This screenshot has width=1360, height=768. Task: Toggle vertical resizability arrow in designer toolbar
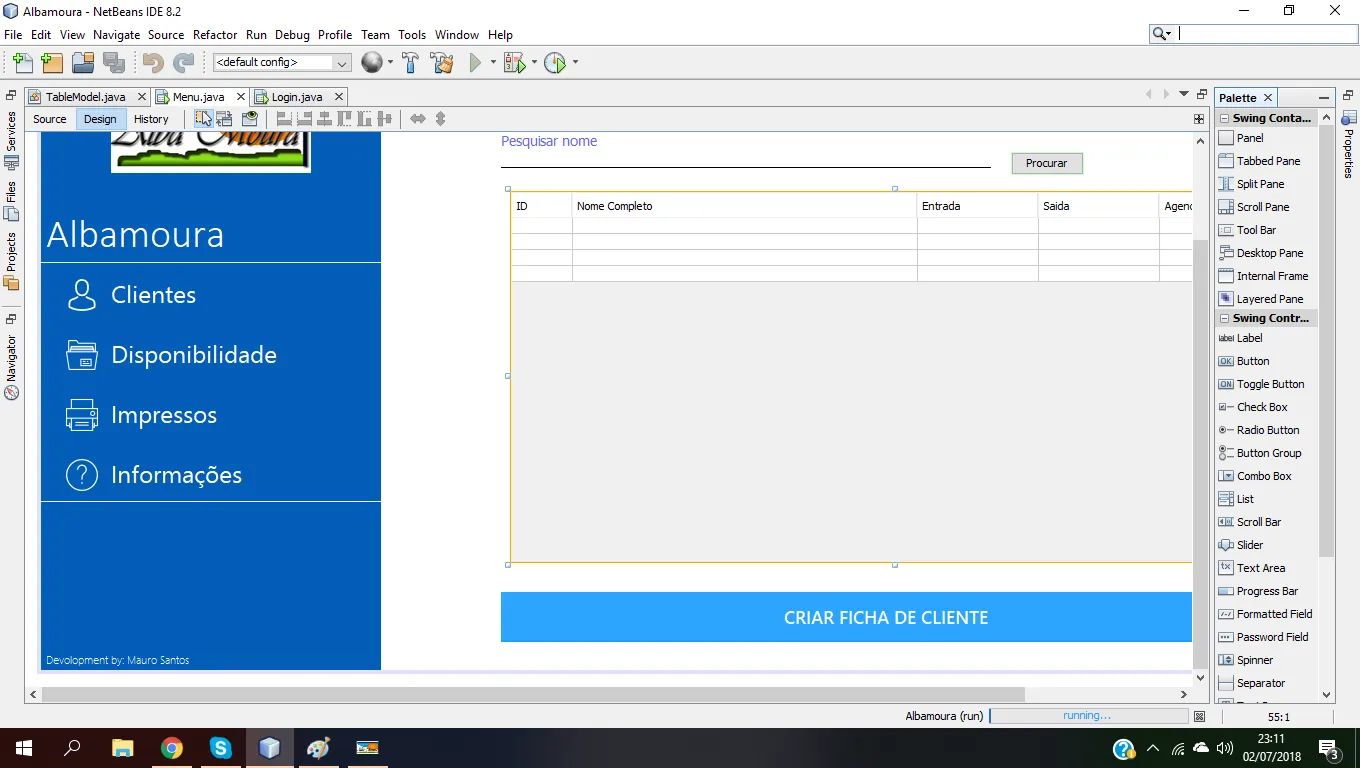pyautogui.click(x=440, y=118)
